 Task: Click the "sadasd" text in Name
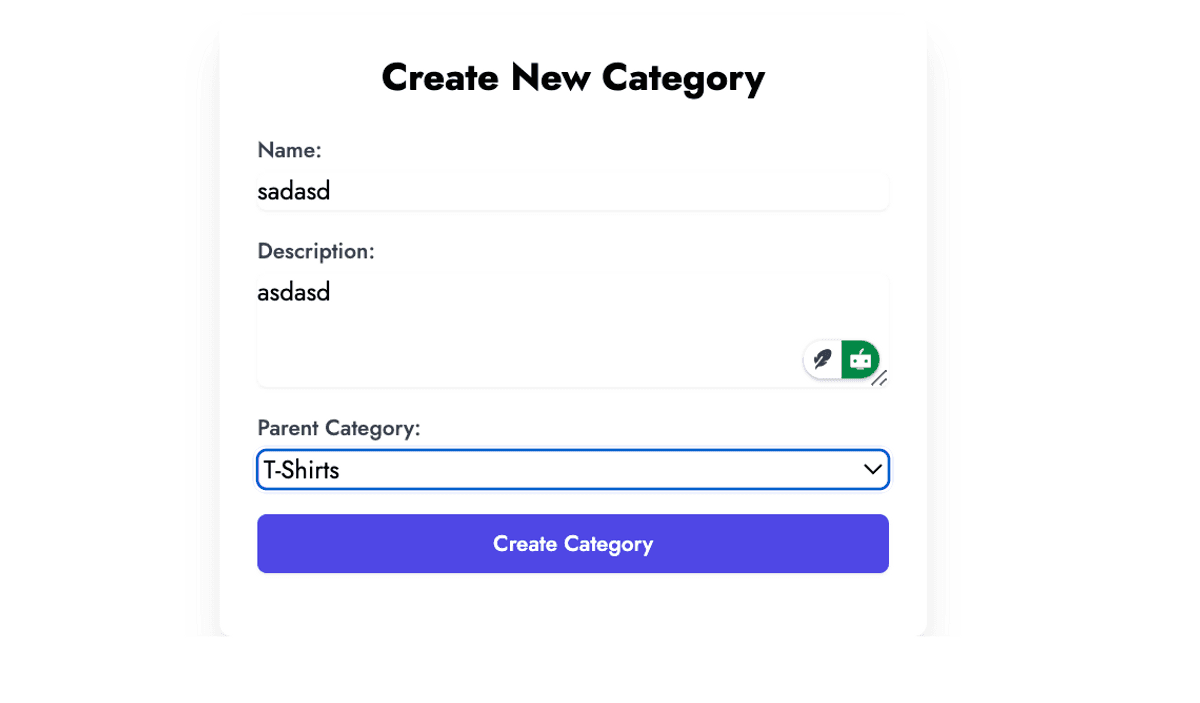[294, 191]
